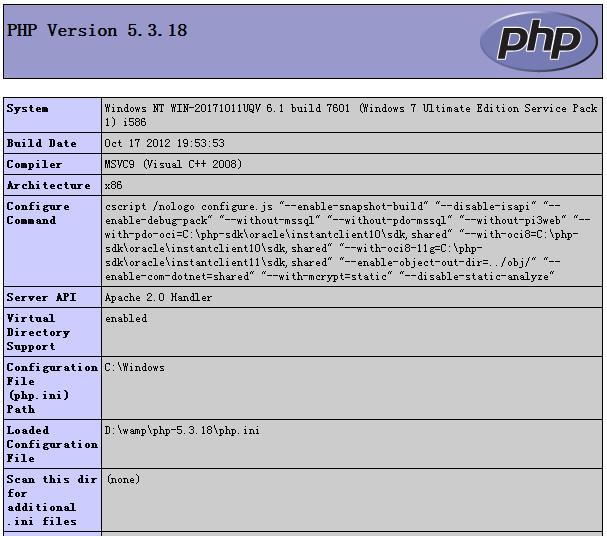Select 'Oct 17 2012 19:53:53' value
Image resolution: width=607 pixels, height=536 pixels.
pyautogui.click(x=165, y=143)
